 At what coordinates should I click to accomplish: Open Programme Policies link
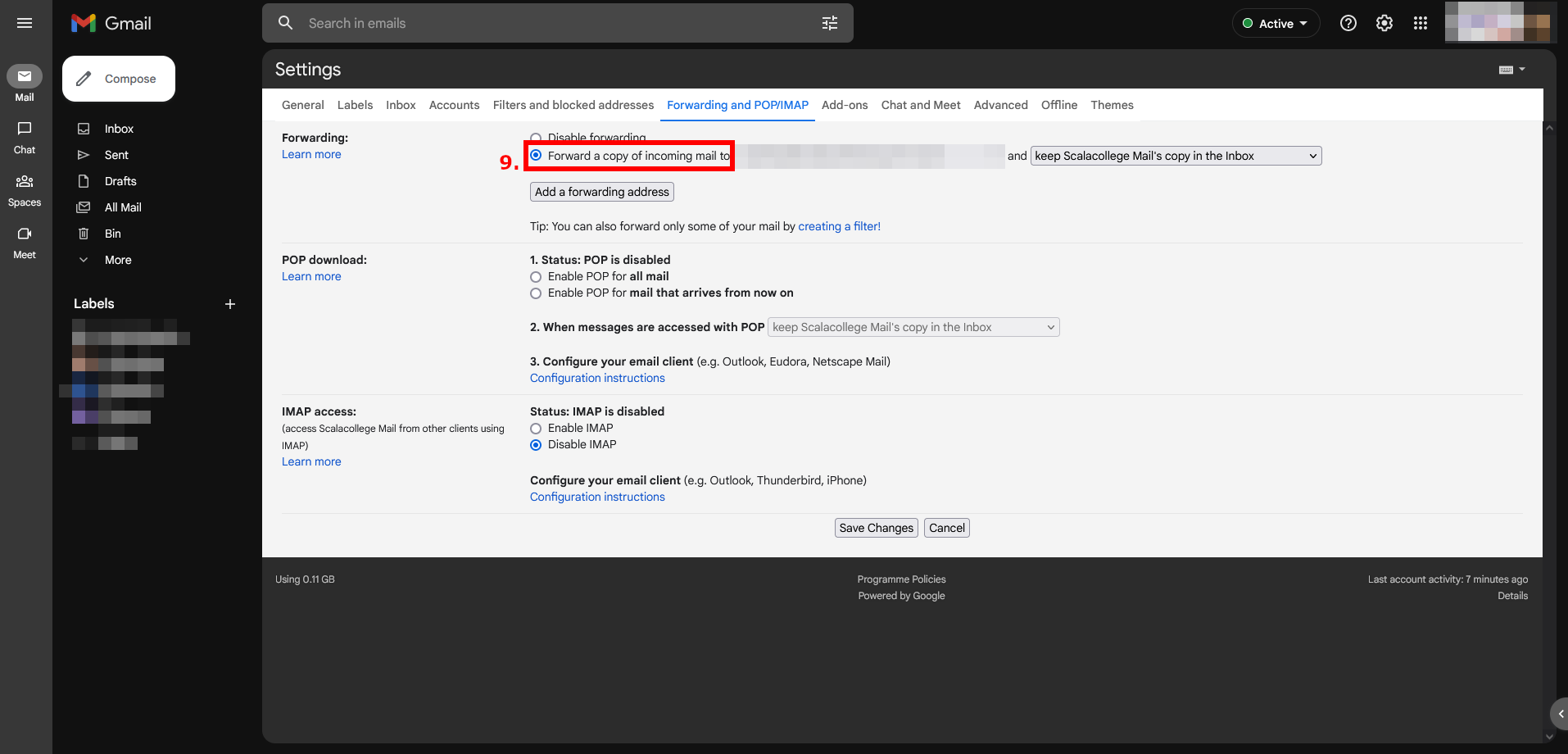coord(901,579)
